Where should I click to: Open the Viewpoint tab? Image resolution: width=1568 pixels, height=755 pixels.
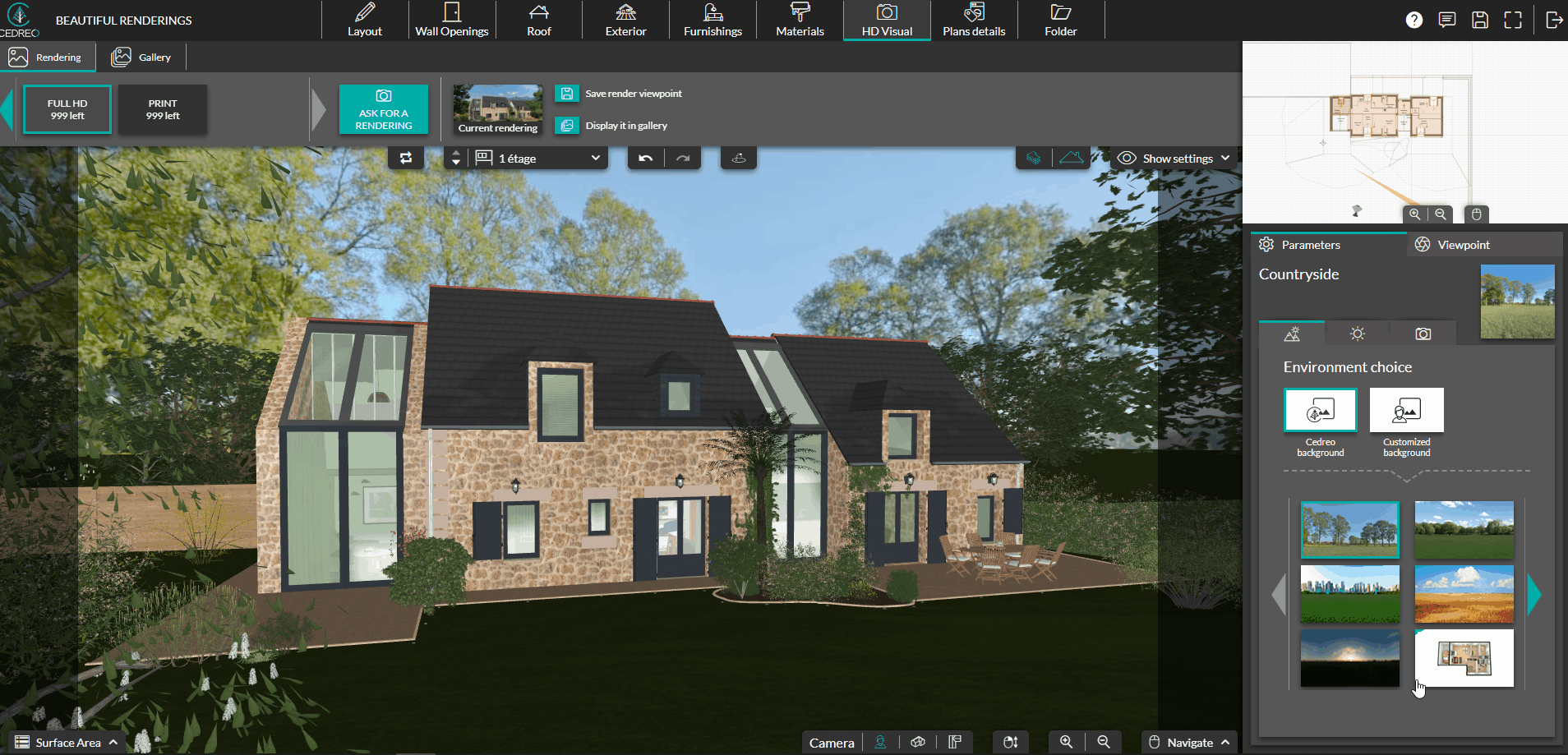point(1462,244)
